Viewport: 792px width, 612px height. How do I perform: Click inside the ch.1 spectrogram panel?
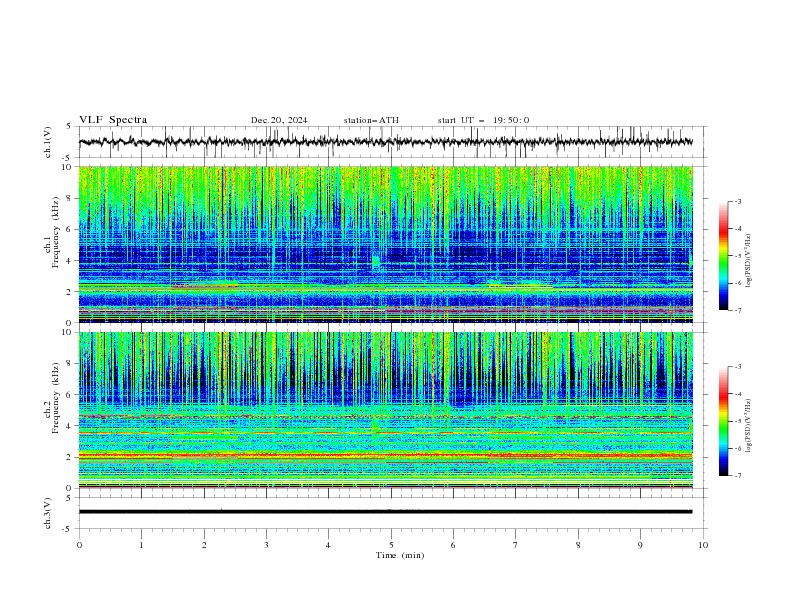point(385,244)
